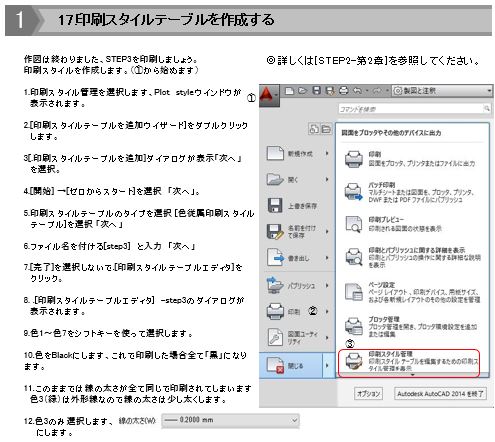Click the Plot printer icon in quick access toolbar

point(343,91)
